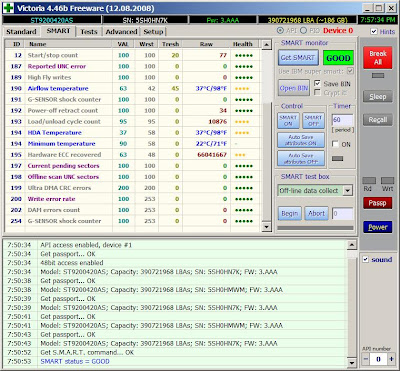Click the SMART status = GOOD log line
This screenshot has width=400, height=371.
75,361
